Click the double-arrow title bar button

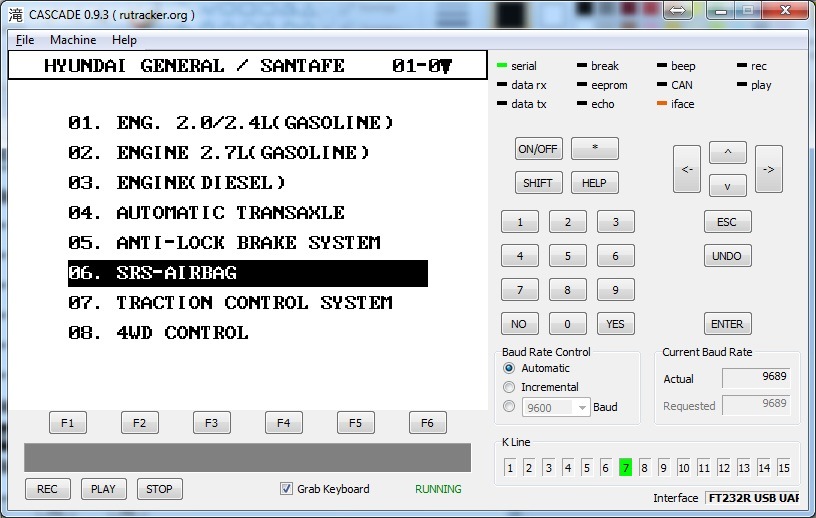point(678,10)
